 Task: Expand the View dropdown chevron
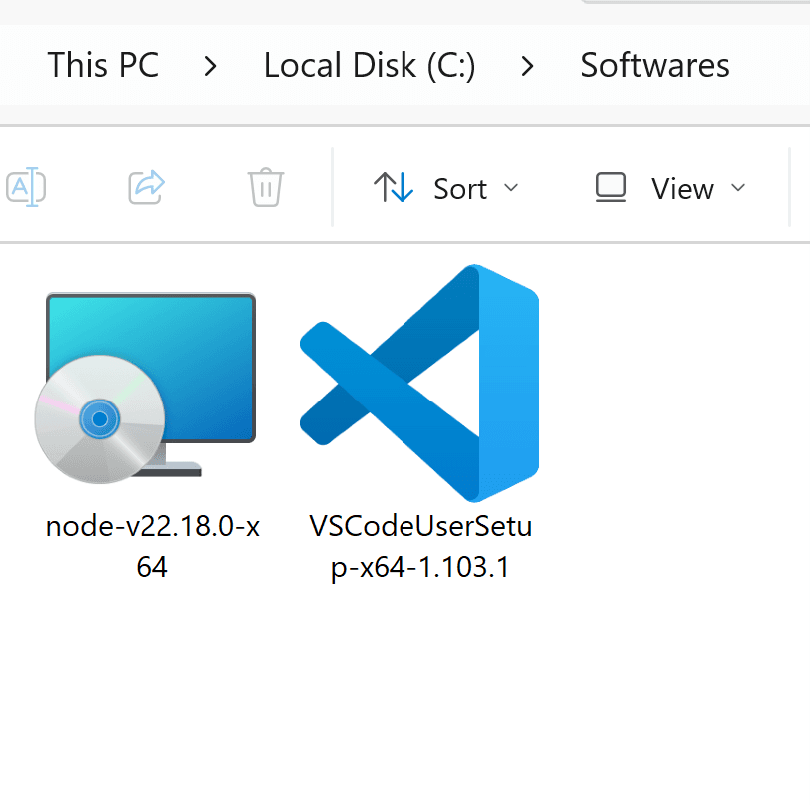(x=738, y=188)
